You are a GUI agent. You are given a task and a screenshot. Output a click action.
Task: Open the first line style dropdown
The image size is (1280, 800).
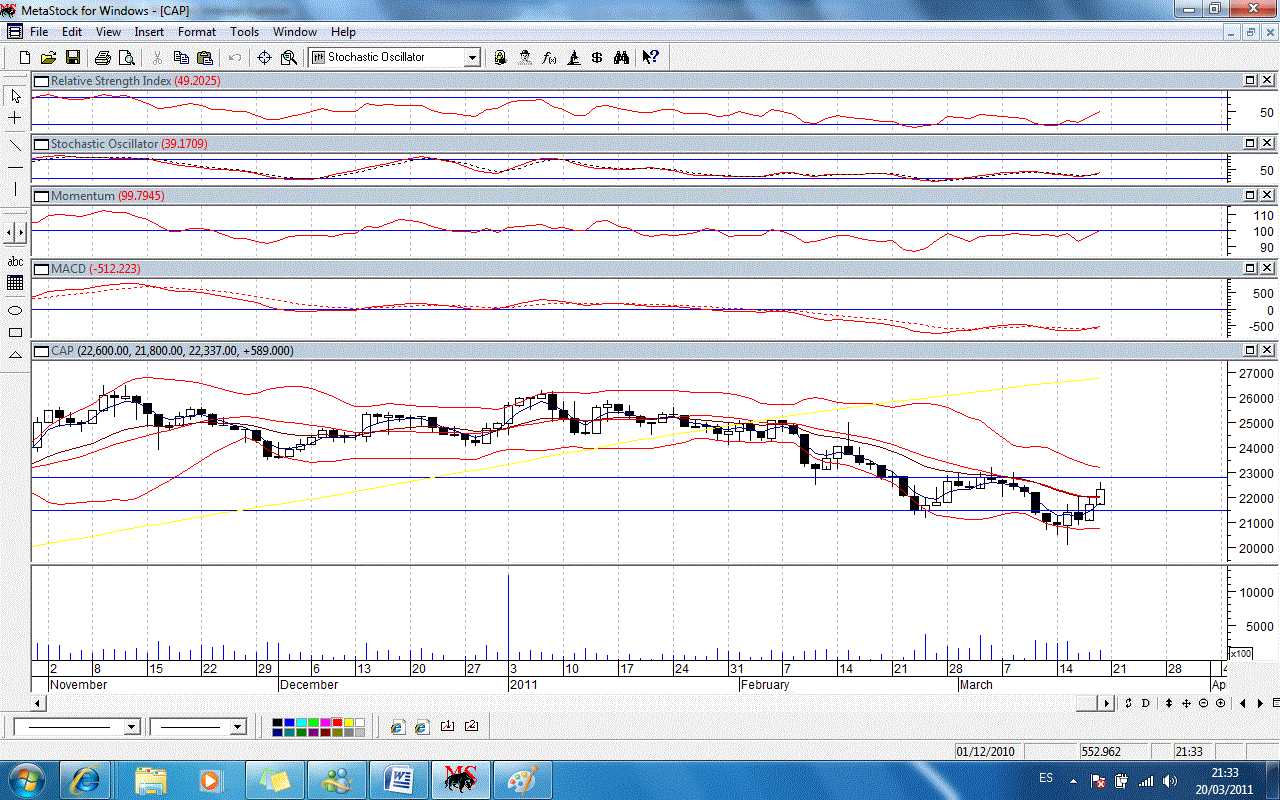(x=132, y=727)
